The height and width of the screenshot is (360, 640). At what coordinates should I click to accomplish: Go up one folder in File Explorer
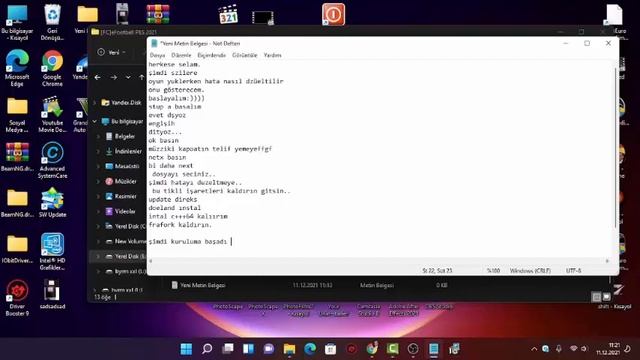click(141, 77)
